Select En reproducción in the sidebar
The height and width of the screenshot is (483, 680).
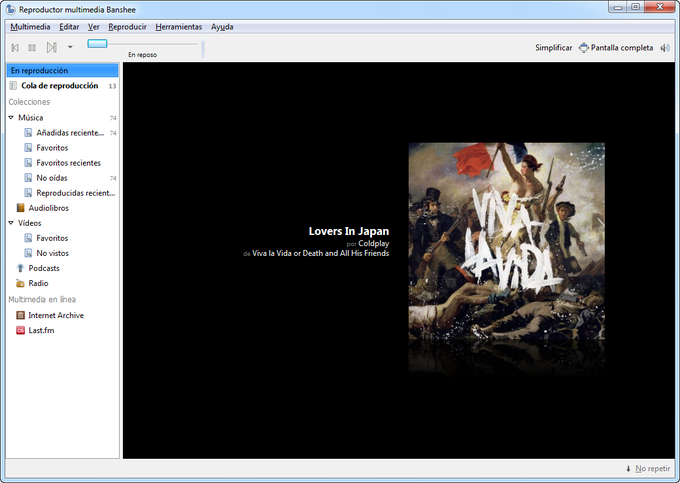(62, 70)
